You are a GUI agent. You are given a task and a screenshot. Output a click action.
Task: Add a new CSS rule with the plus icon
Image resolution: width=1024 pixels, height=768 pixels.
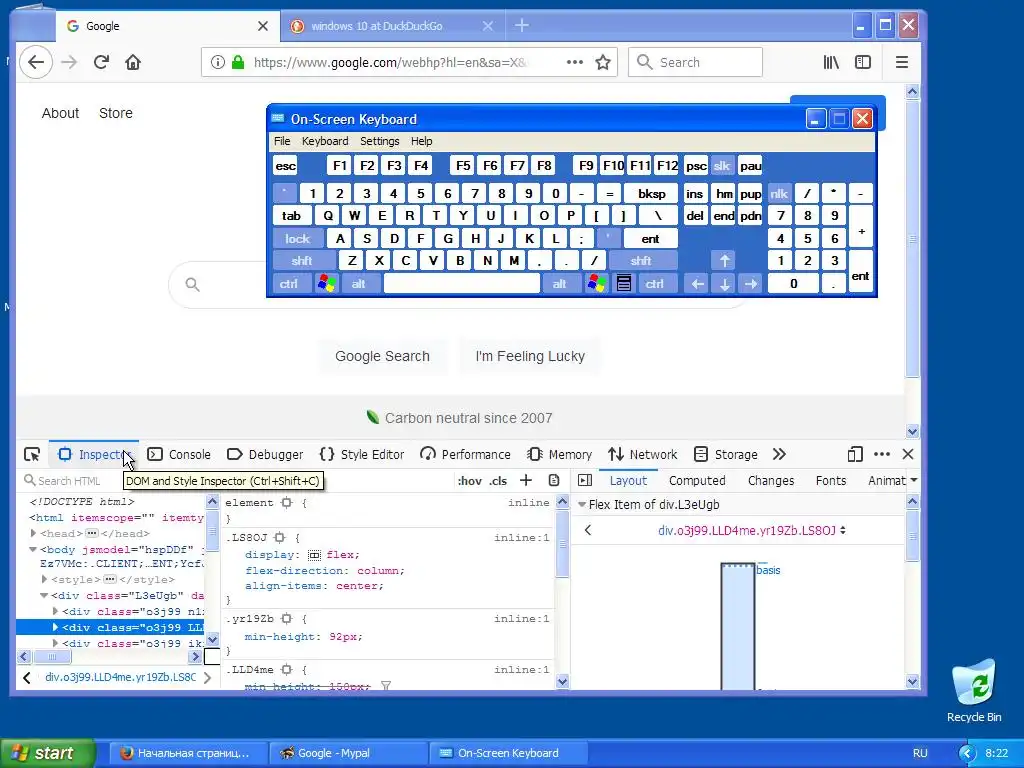pos(526,481)
